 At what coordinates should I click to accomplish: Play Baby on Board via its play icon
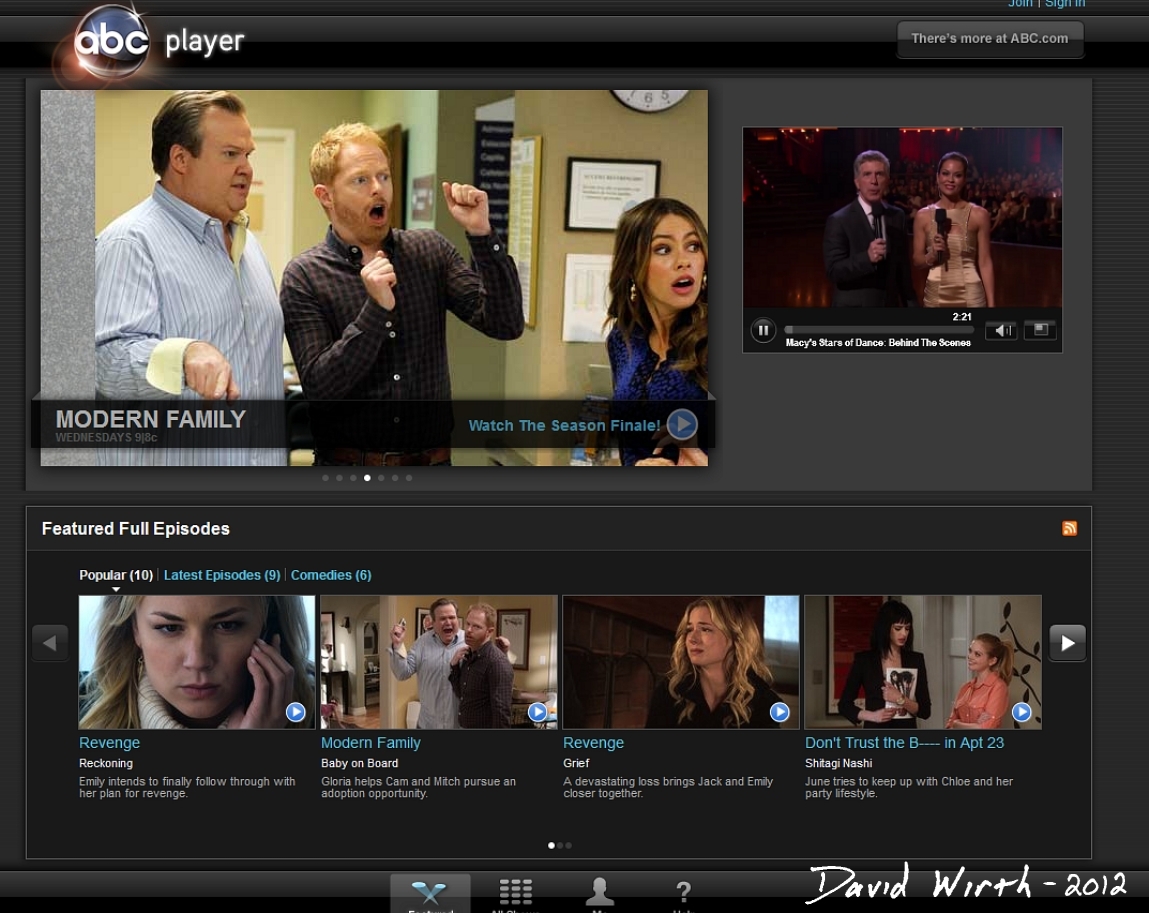click(537, 711)
